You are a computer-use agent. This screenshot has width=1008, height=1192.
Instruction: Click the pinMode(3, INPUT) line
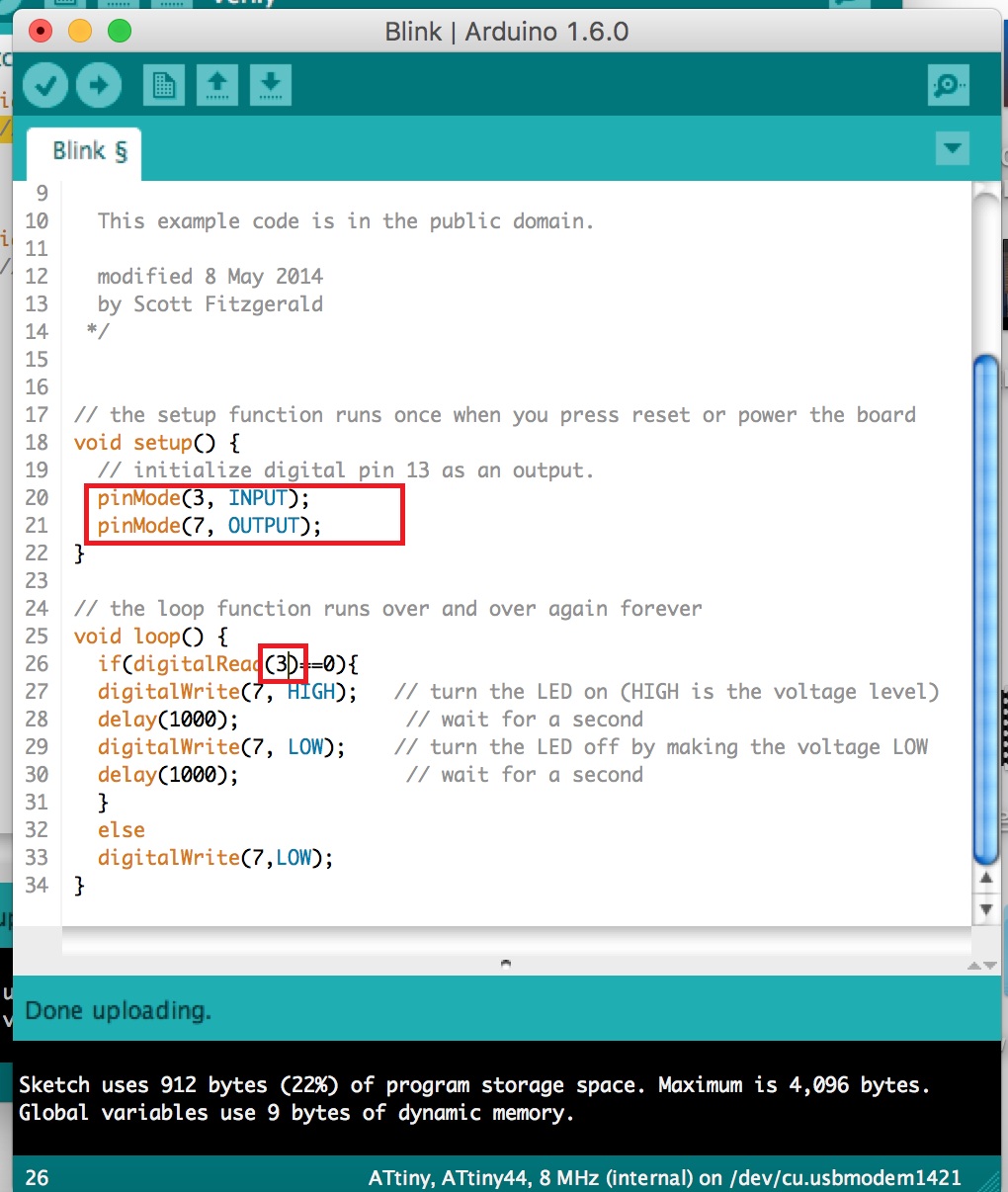204,498
